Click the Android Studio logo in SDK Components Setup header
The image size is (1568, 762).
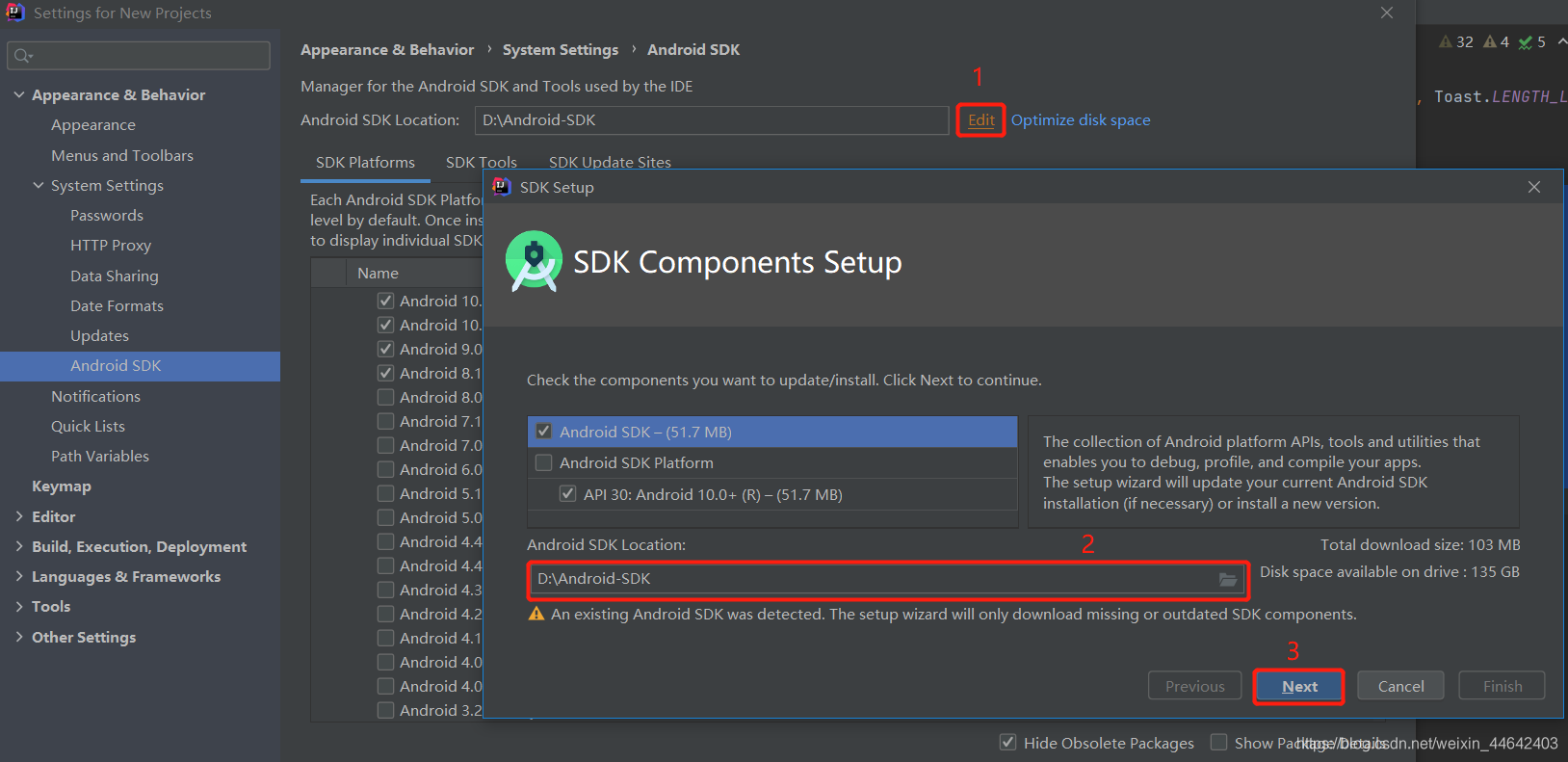tap(534, 261)
